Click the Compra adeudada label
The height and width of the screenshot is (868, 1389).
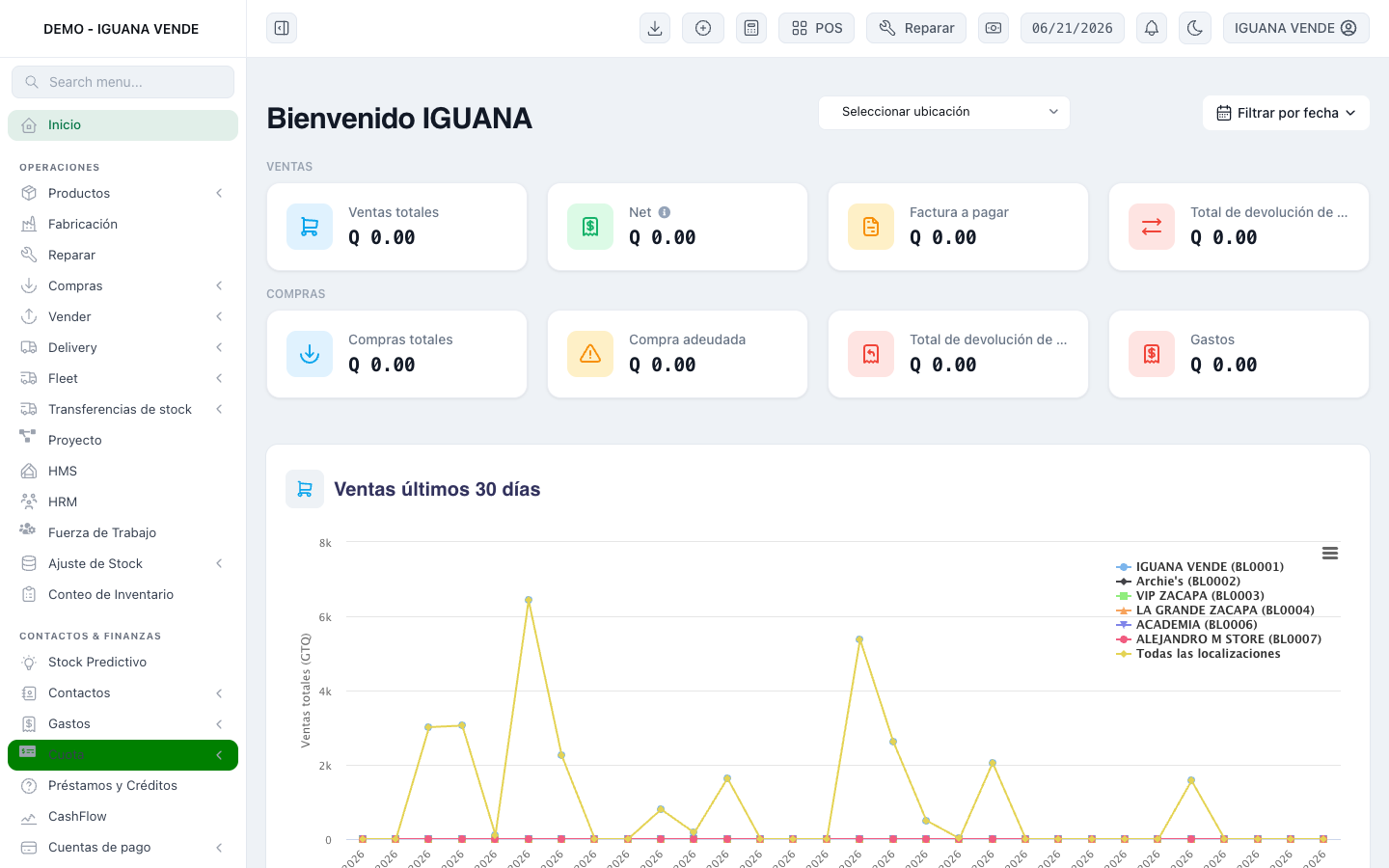(x=687, y=339)
